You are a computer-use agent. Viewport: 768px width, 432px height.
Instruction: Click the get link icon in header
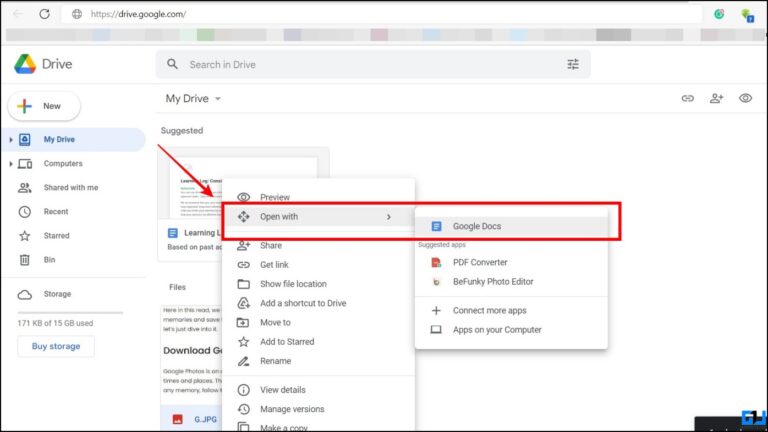coord(688,98)
